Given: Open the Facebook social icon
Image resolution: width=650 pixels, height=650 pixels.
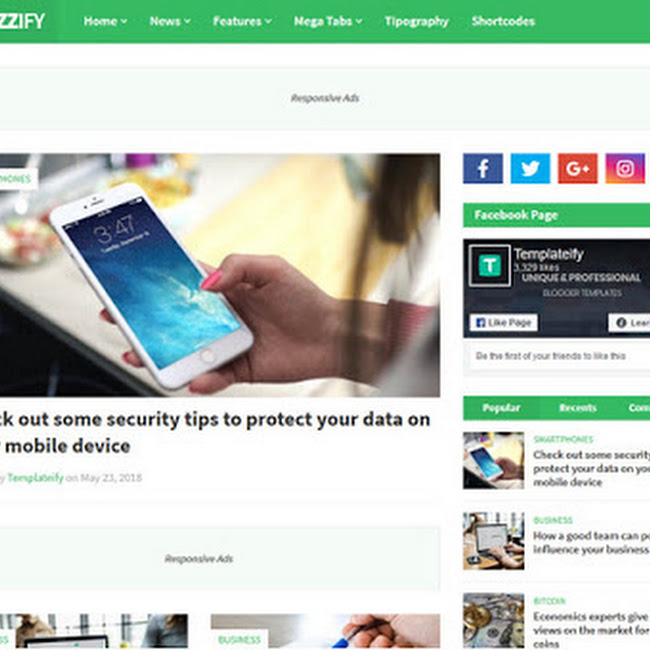Looking at the screenshot, I should pyautogui.click(x=483, y=168).
